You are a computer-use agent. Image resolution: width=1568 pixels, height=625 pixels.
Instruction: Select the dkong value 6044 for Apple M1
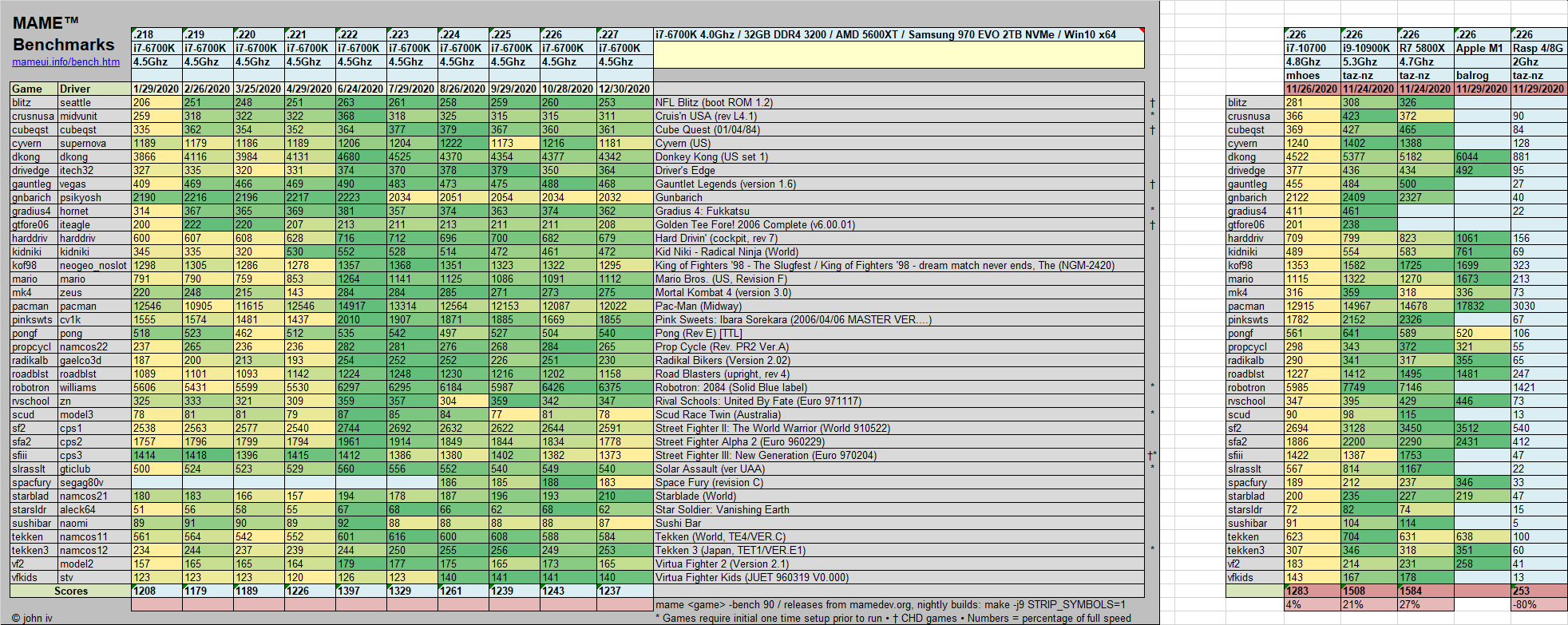1482,156
